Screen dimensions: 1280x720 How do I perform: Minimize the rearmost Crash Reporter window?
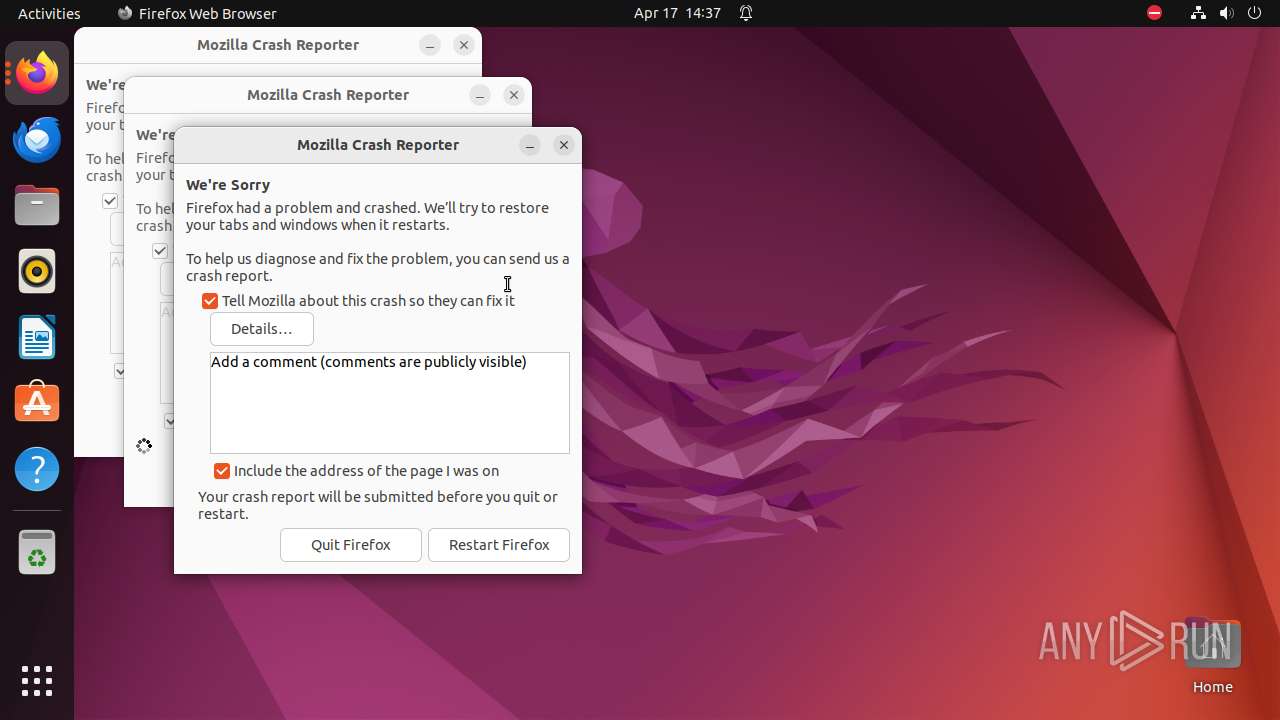pyautogui.click(x=430, y=45)
